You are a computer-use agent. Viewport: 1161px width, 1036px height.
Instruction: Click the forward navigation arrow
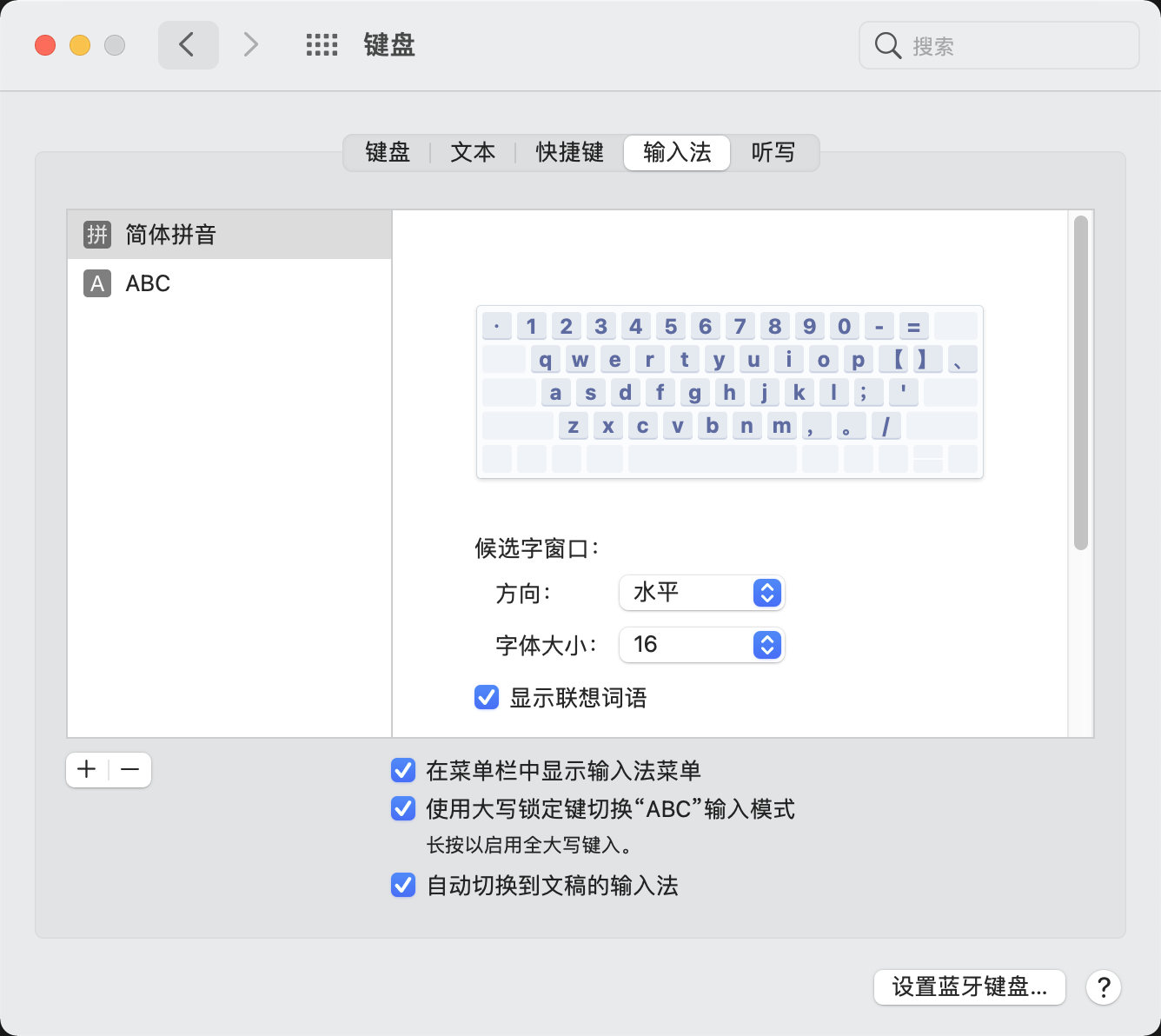(x=250, y=45)
